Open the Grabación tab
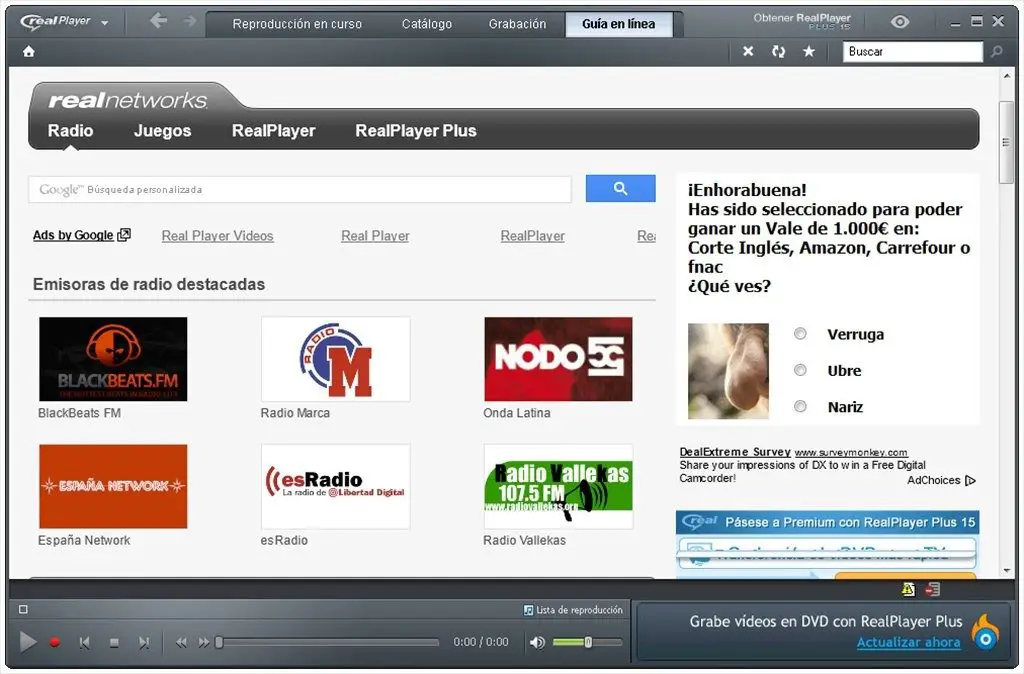This screenshot has height=674, width=1024. 517,24
